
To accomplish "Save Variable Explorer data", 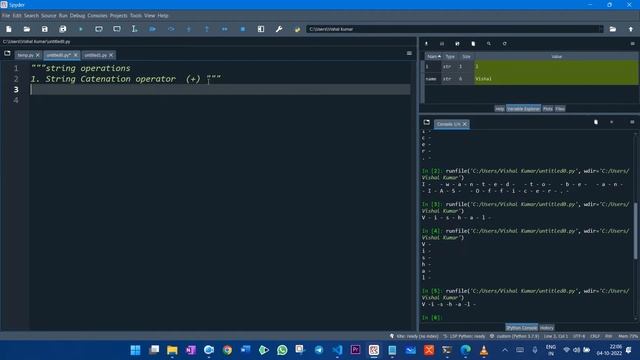I will point(442,44).
